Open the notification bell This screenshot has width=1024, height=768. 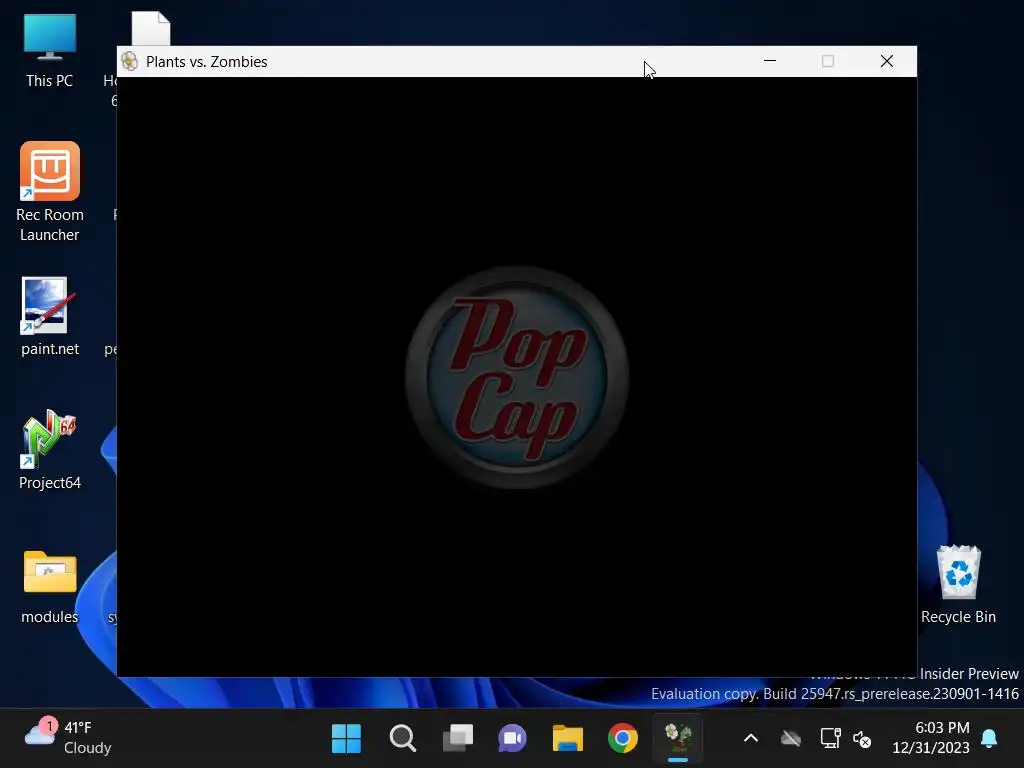(x=989, y=739)
